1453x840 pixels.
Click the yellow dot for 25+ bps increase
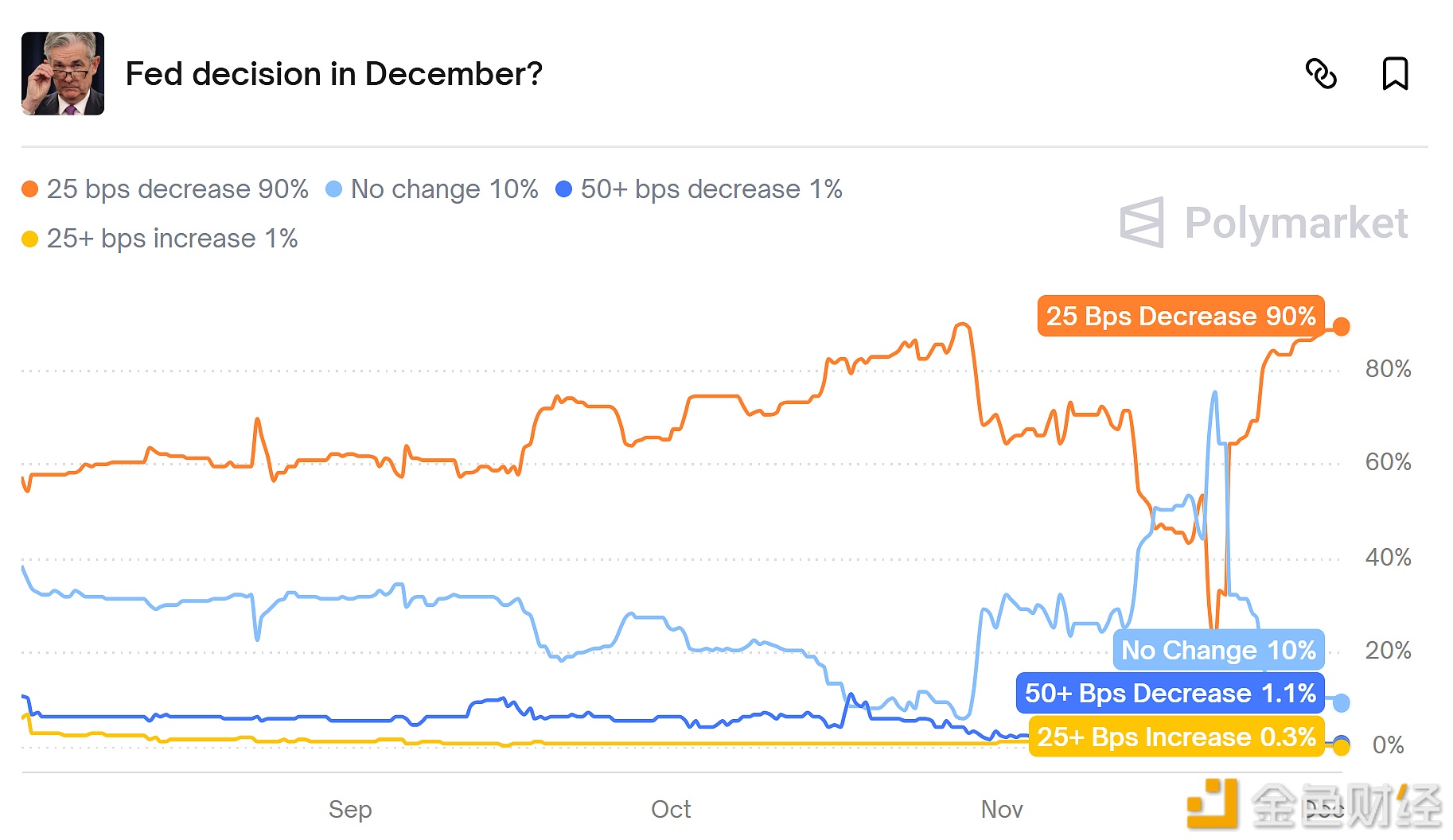coord(29,239)
